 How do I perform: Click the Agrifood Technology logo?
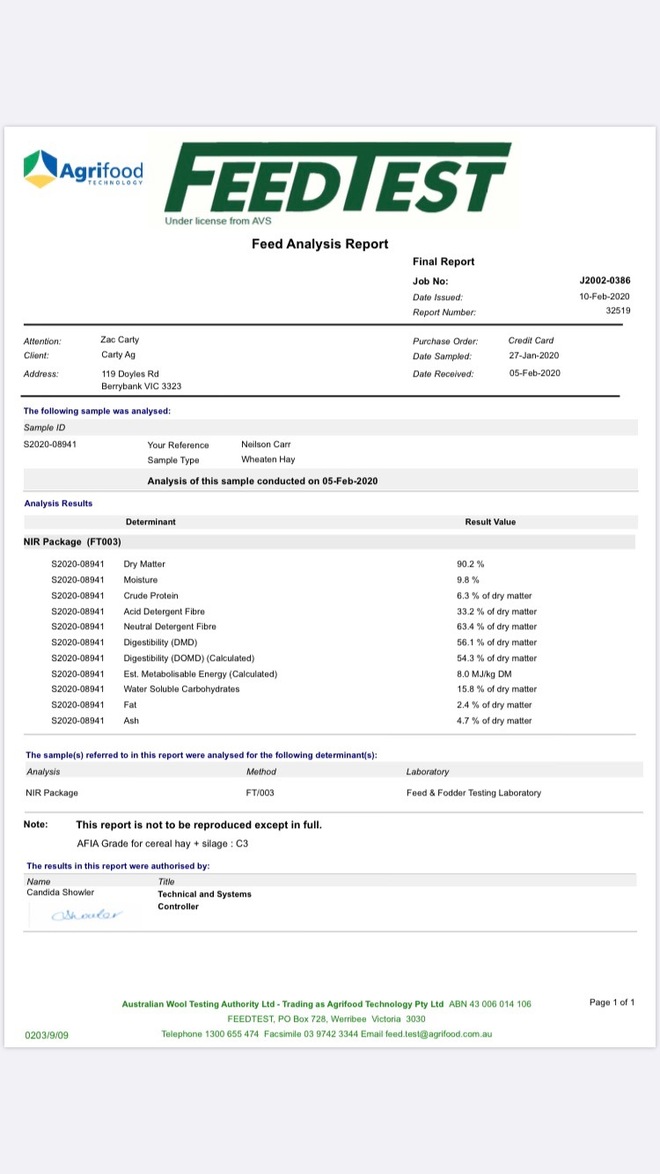coord(83,169)
